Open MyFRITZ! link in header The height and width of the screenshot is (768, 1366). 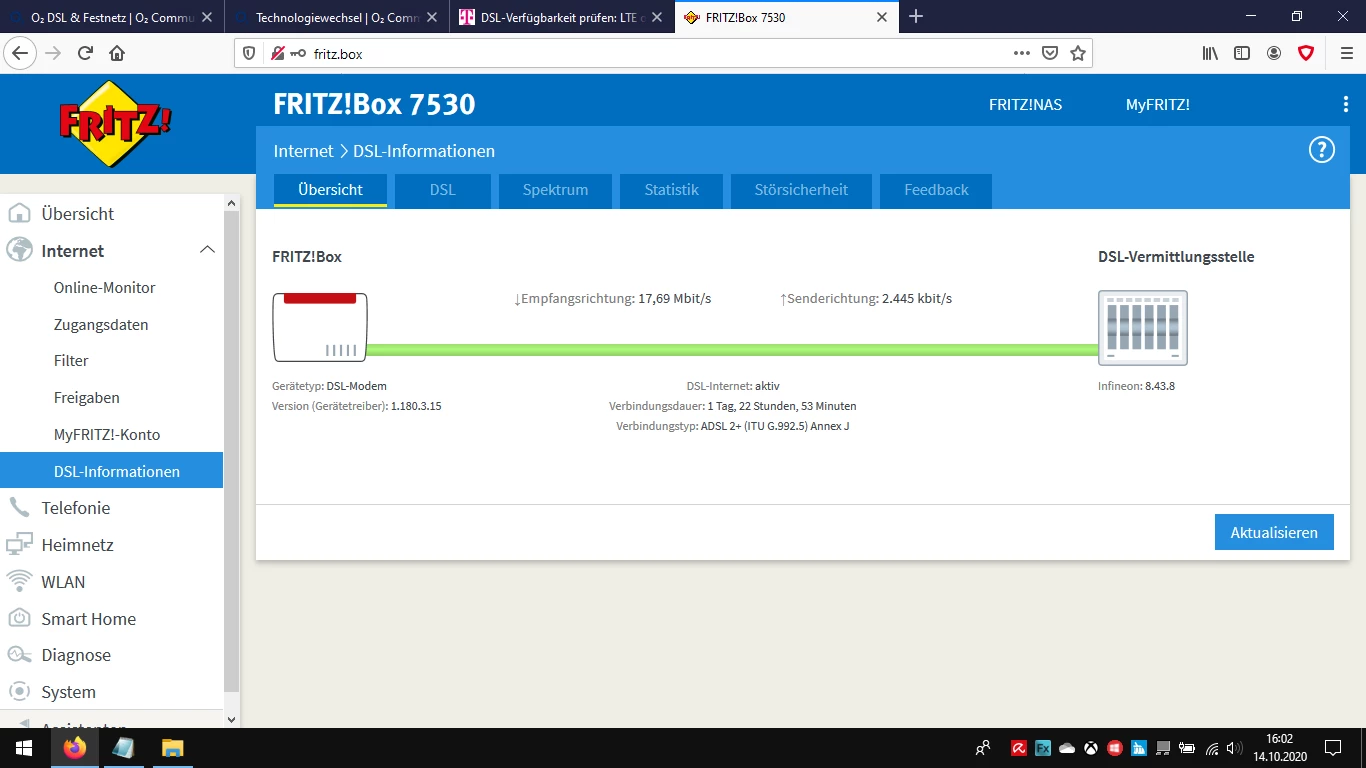[1158, 105]
